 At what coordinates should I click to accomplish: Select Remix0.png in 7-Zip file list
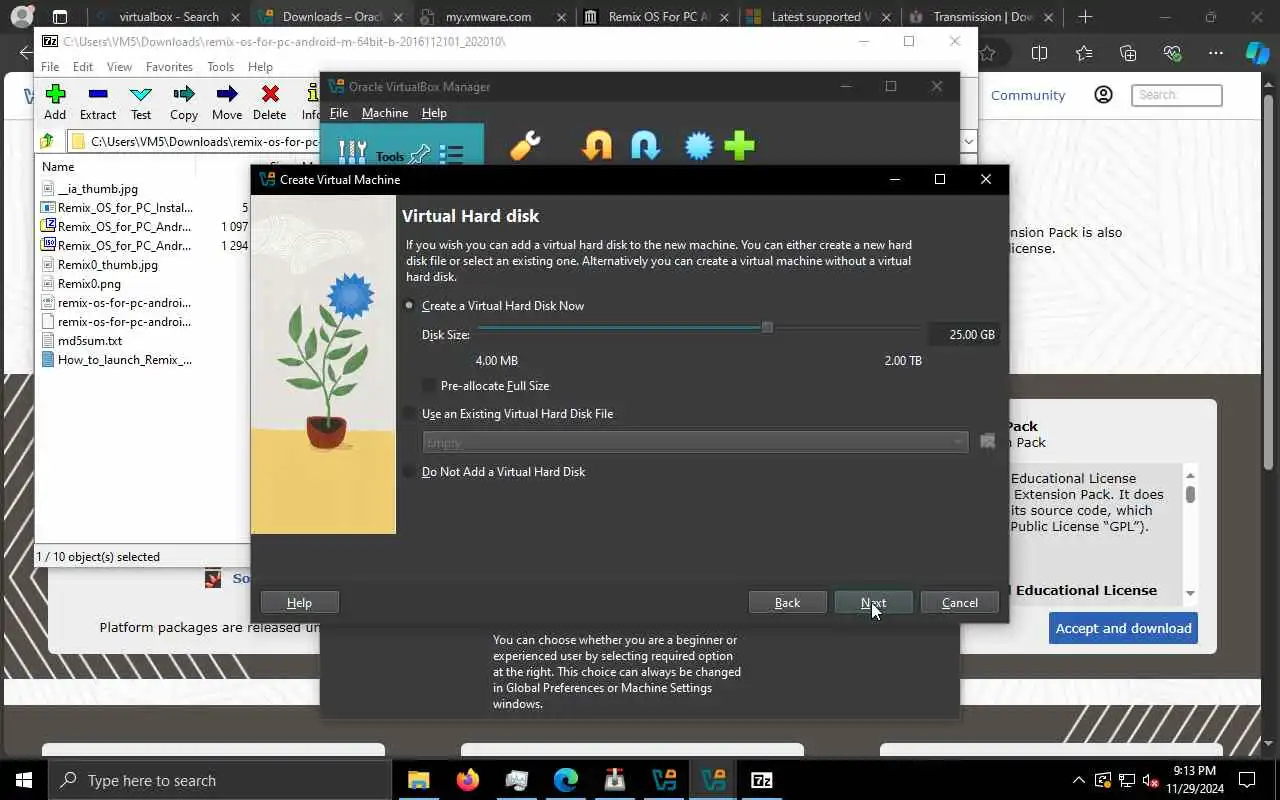tap(89, 284)
